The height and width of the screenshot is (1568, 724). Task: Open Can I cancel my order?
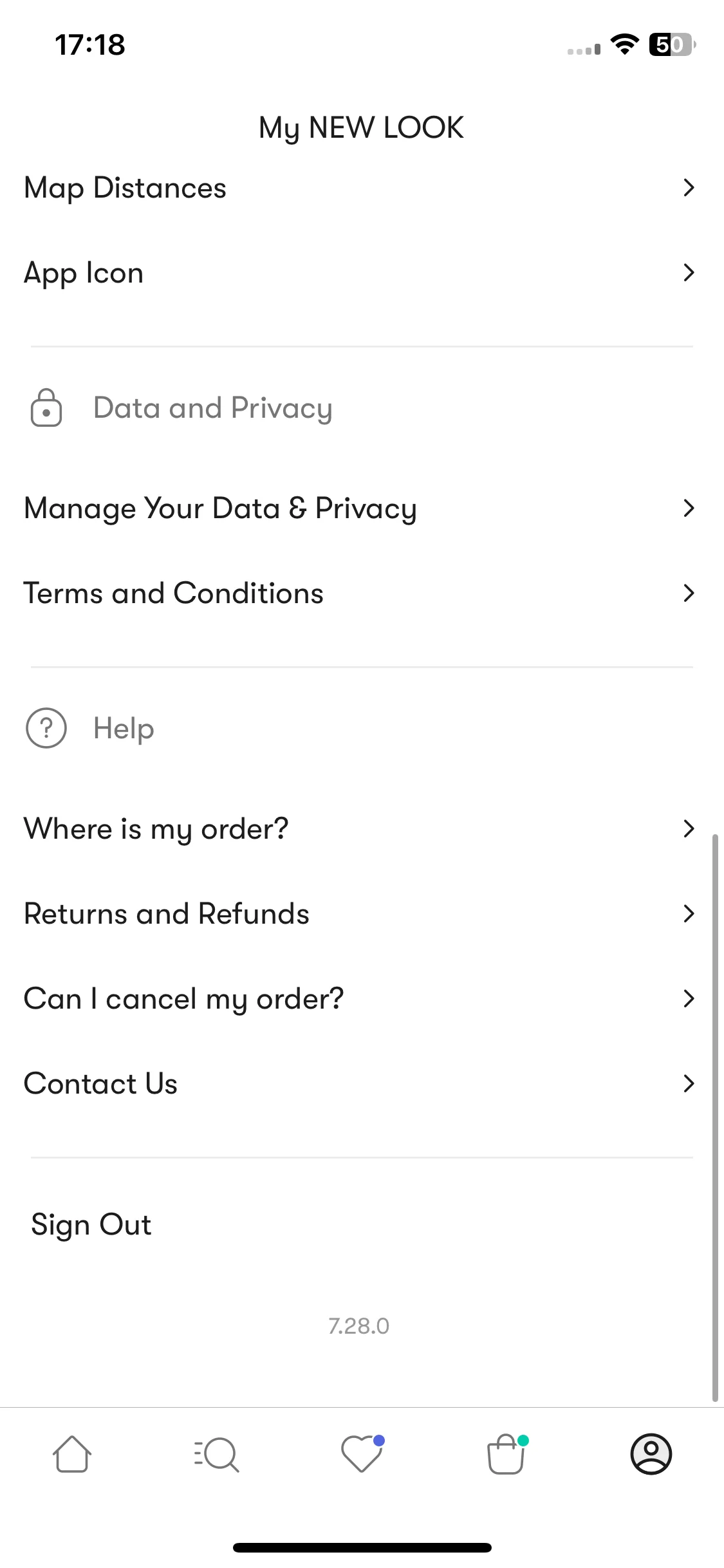[362, 998]
